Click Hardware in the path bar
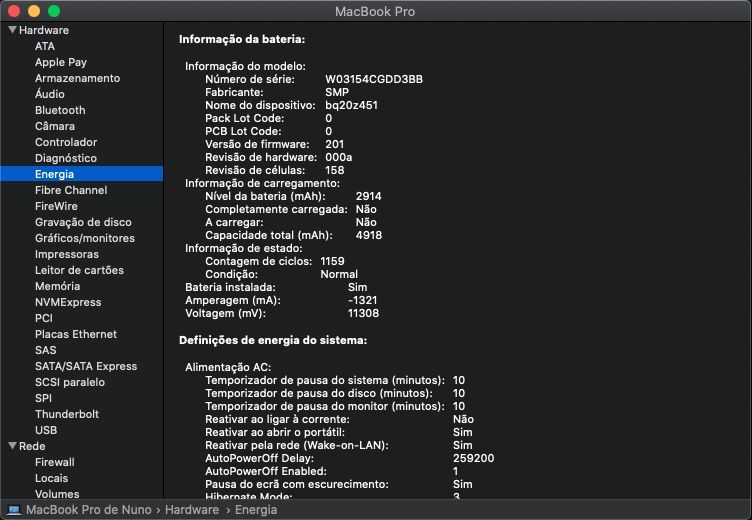 tap(192, 509)
